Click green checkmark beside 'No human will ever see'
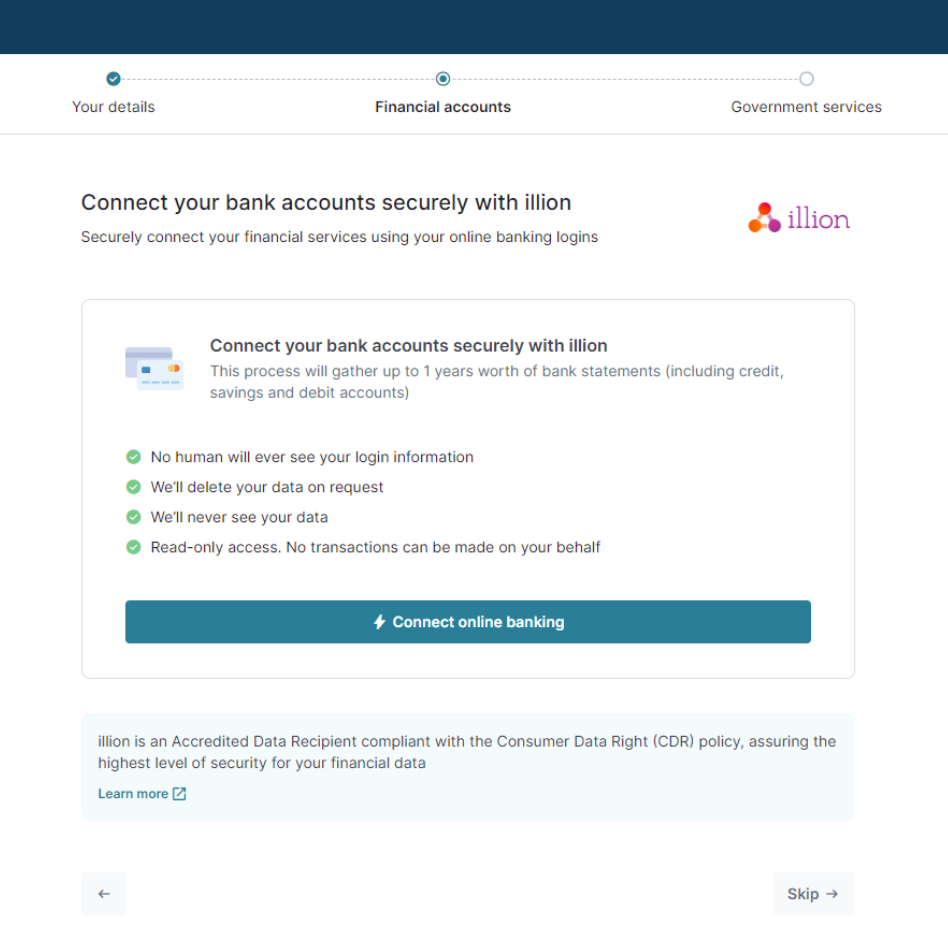 pyautogui.click(x=133, y=457)
